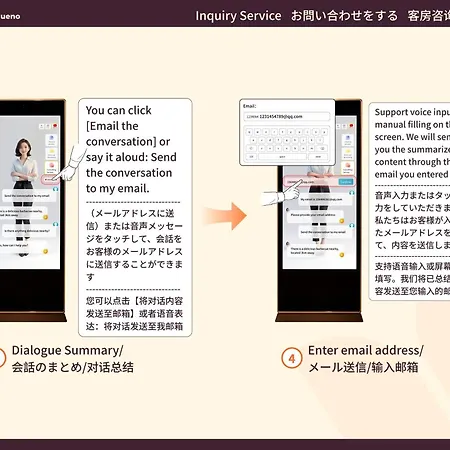Tap the blue service card on the Enter email kiosk
Screen dimensions: 450x450
click(x=347, y=140)
